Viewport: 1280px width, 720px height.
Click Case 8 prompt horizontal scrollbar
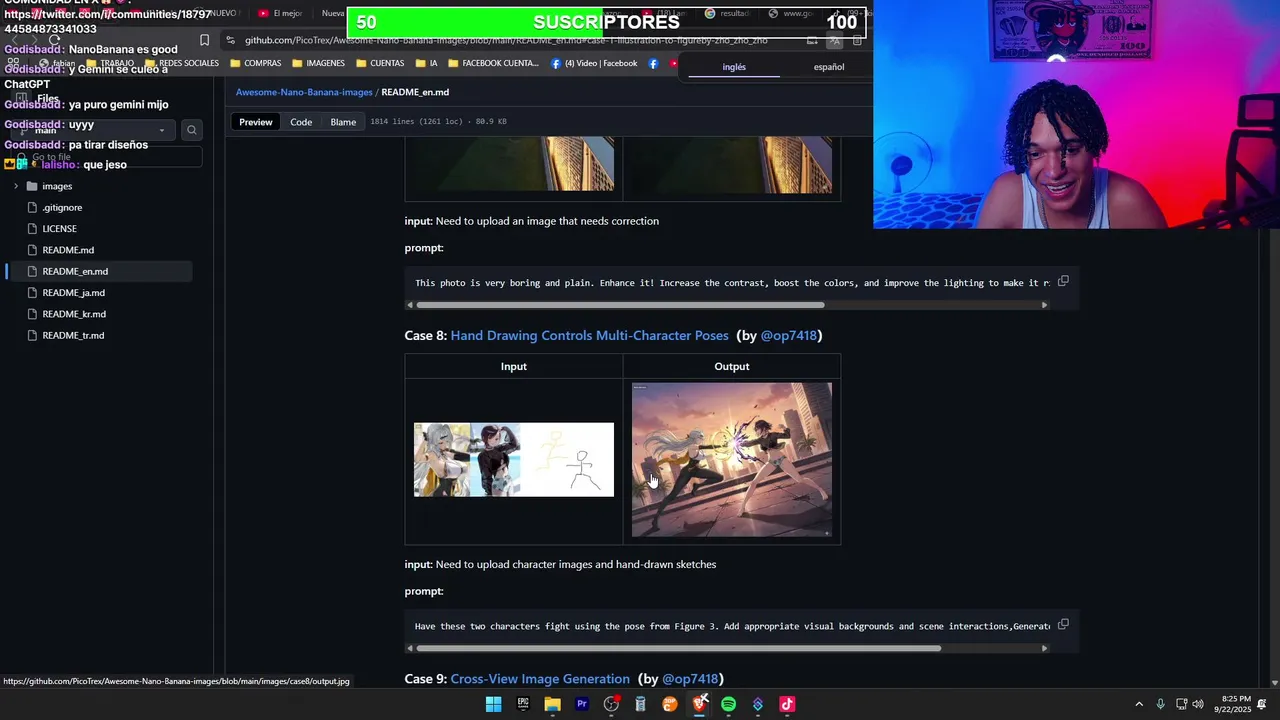click(678, 648)
